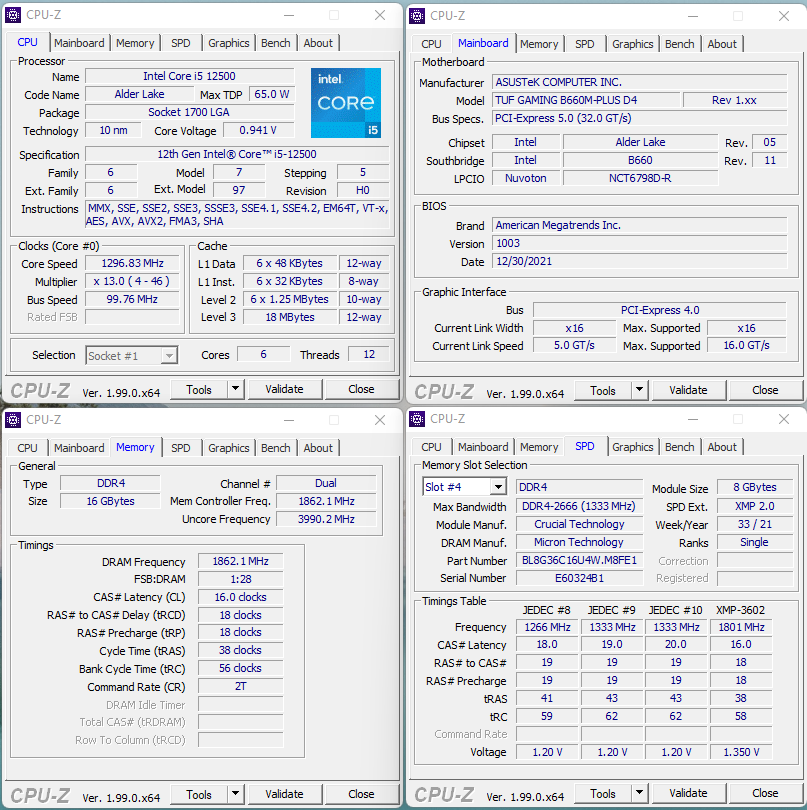Image resolution: width=807 pixels, height=810 pixels.
Task: Open the Tools dropdown arrow in the Memory-tab window
Action: [235, 794]
